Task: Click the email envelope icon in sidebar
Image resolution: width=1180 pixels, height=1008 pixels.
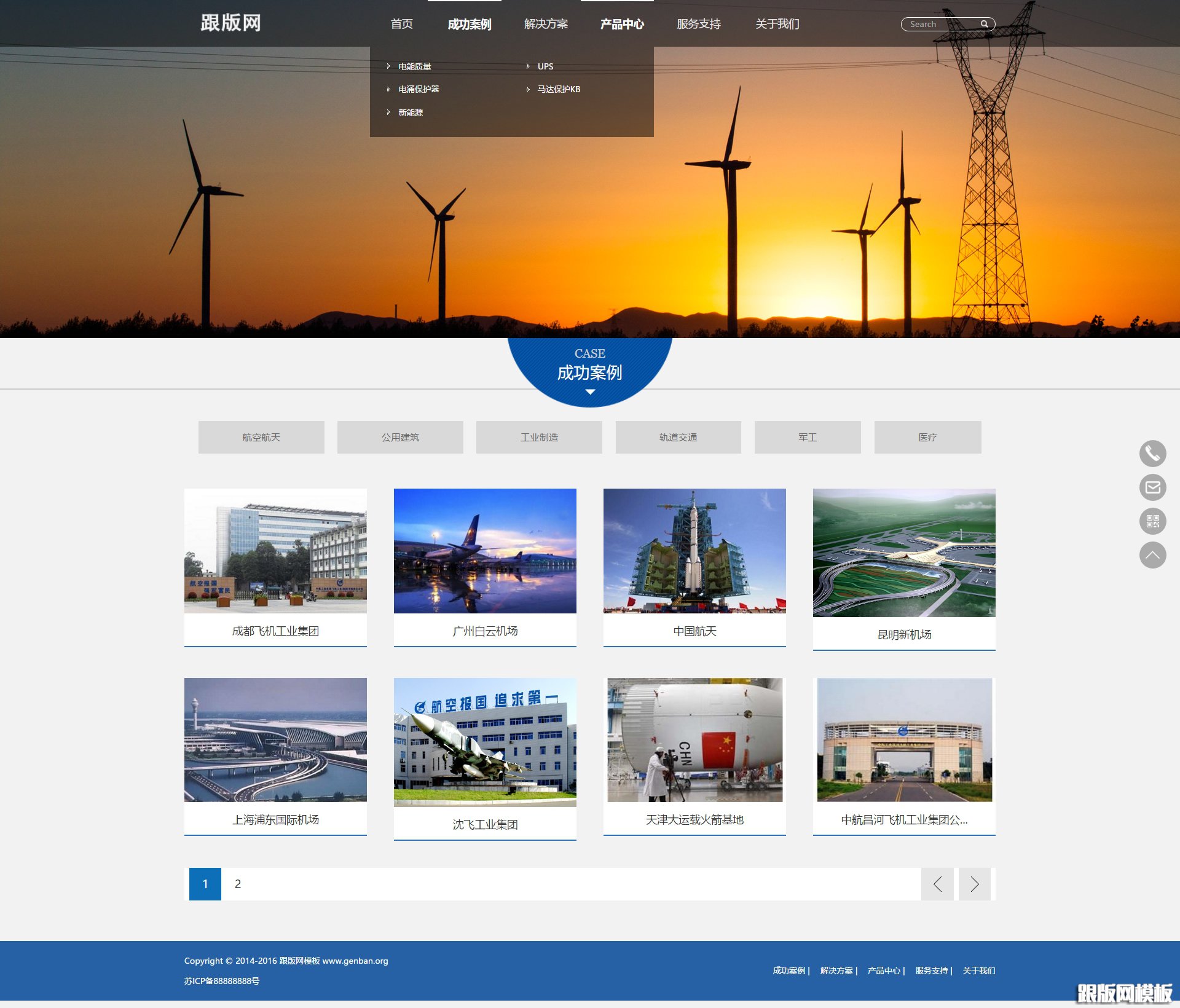Action: [x=1152, y=487]
